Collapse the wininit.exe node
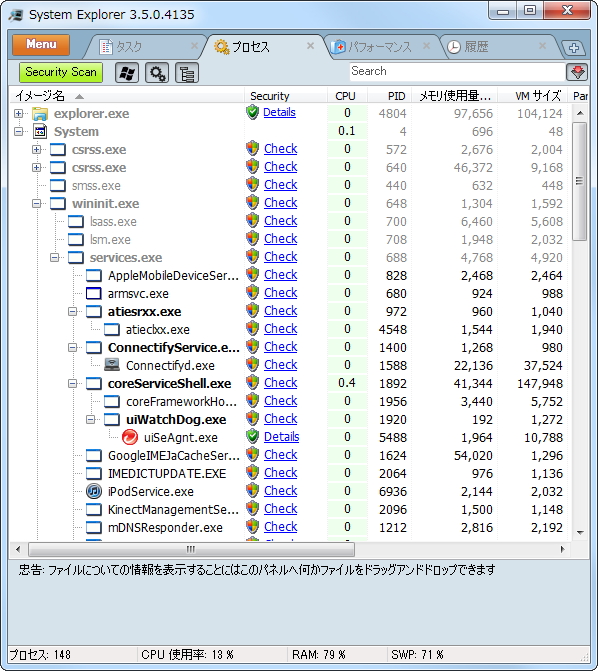Viewport: 598px width, 671px height. [36, 203]
